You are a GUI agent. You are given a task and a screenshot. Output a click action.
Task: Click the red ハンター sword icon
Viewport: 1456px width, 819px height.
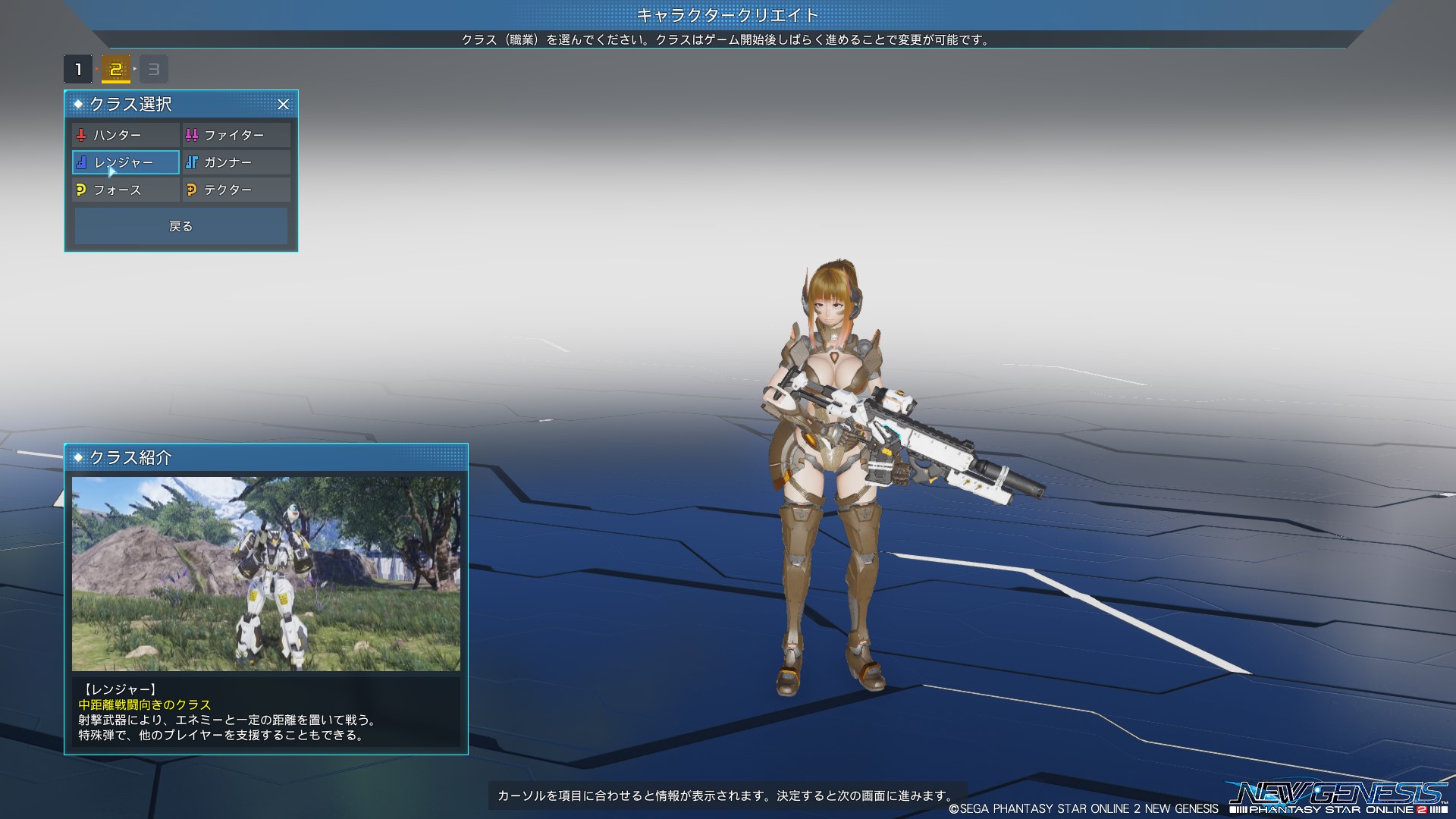[81, 135]
